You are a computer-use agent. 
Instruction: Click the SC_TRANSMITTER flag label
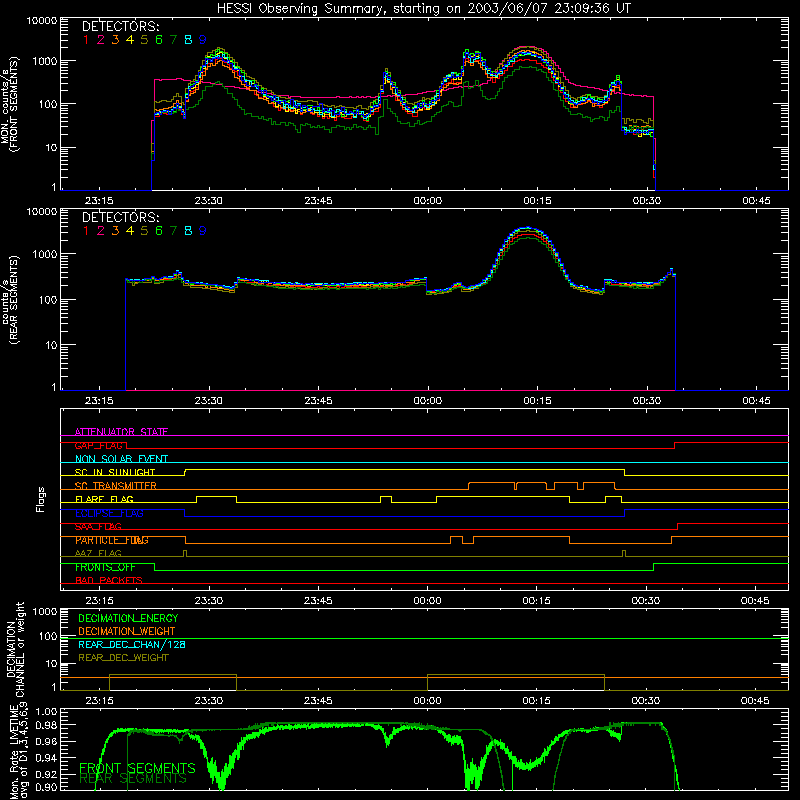point(116,486)
